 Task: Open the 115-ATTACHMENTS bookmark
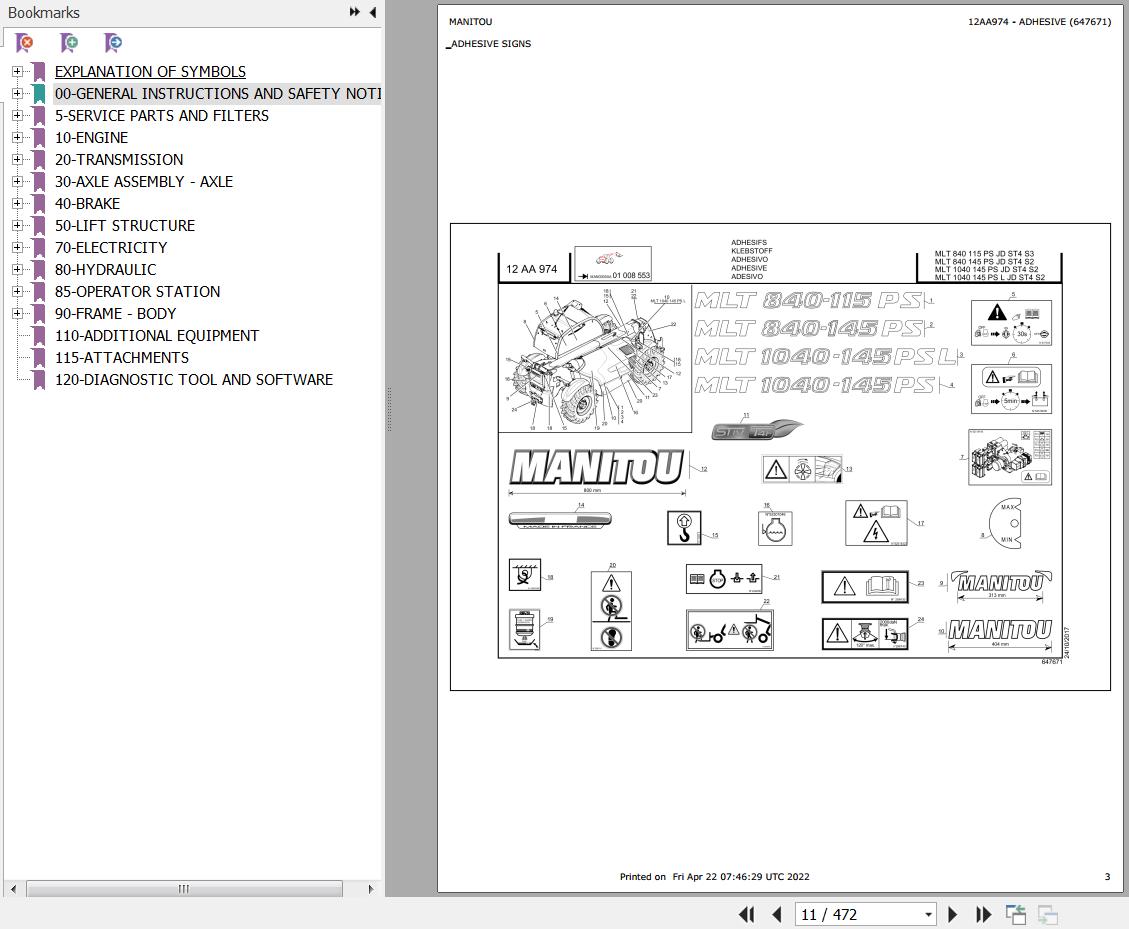coord(122,357)
